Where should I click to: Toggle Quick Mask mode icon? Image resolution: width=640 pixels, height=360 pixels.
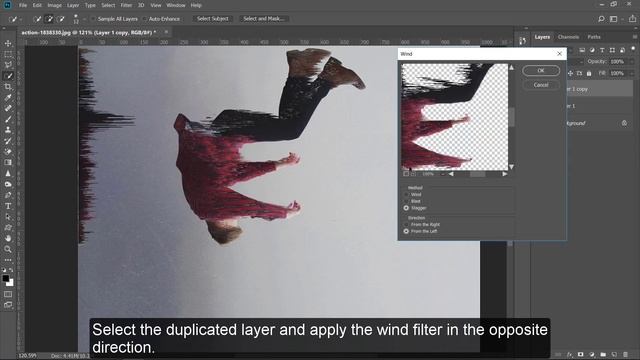(8, 294)
